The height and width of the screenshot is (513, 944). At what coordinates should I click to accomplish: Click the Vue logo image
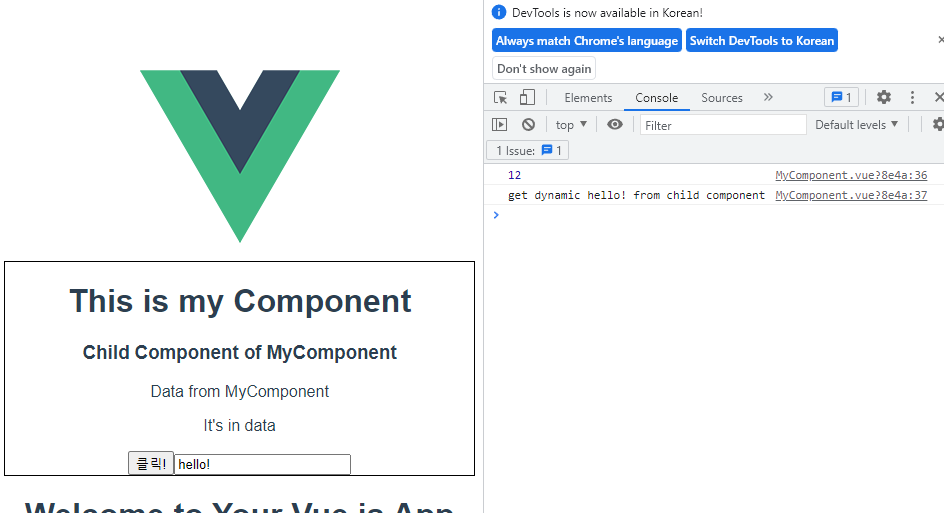coord(240,156)
